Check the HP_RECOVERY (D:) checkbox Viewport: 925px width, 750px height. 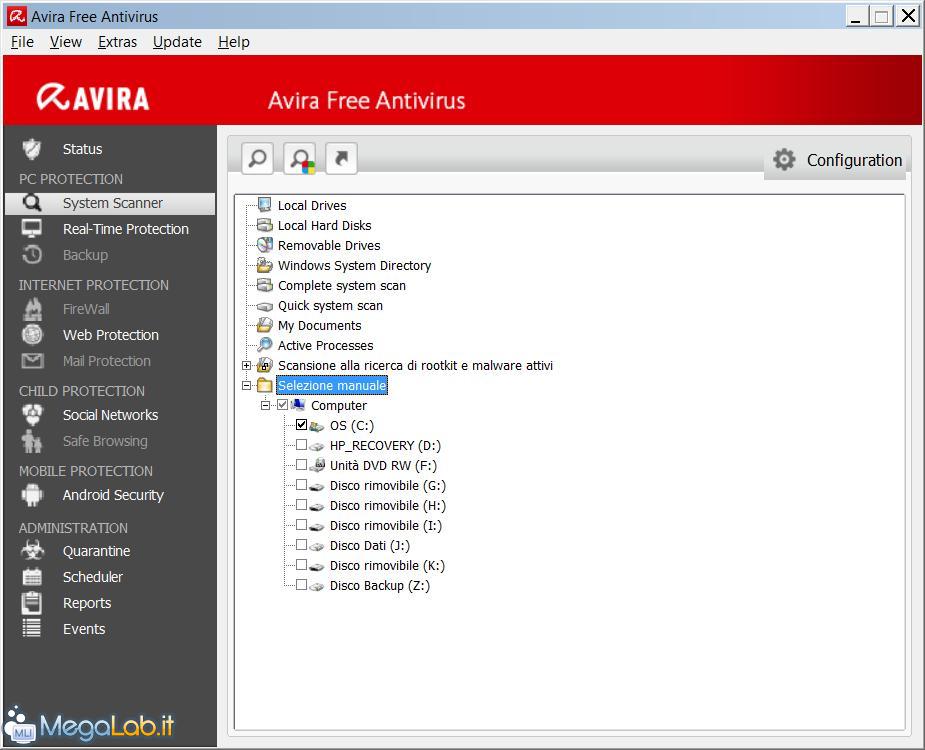point(301,445)
